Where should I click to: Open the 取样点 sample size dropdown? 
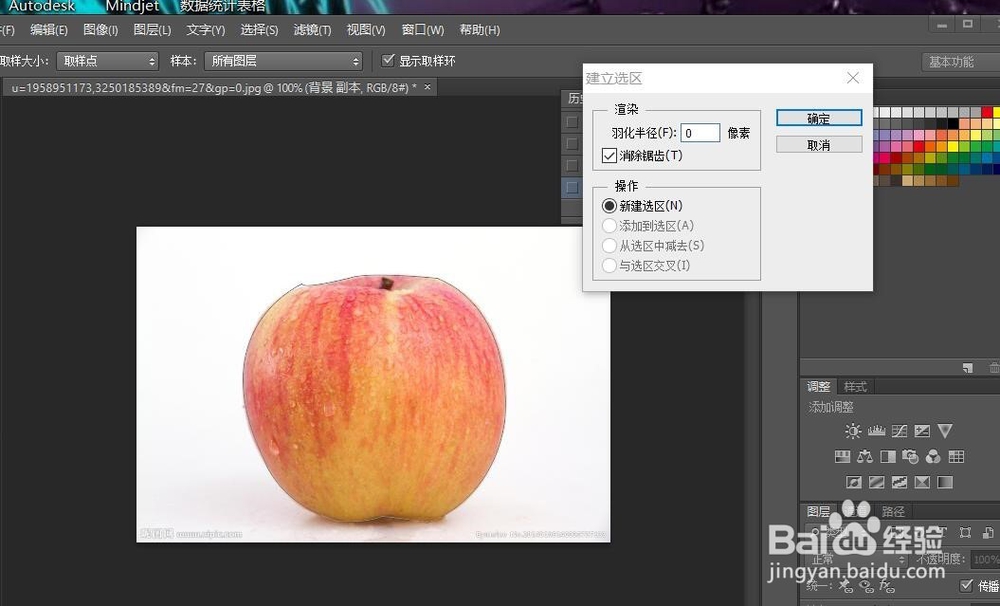(x=107, y=60)
